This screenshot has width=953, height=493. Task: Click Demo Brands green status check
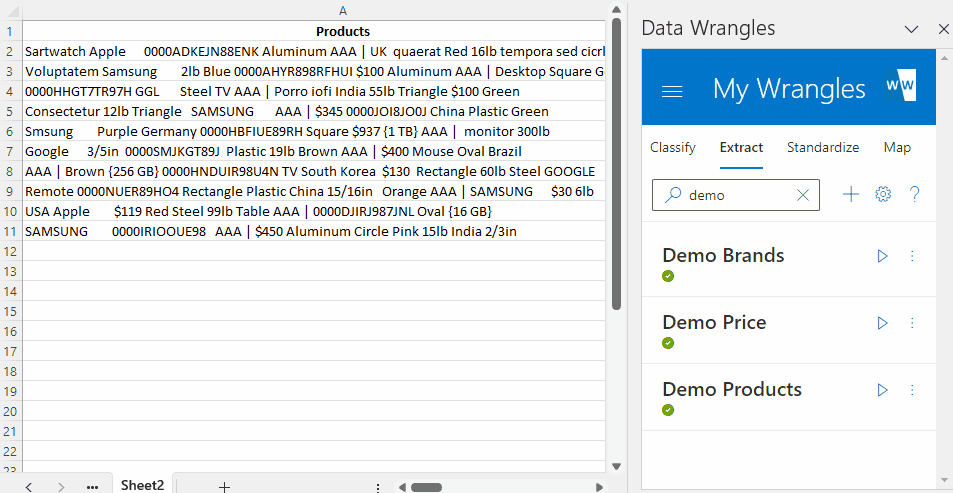click(668, 277)
